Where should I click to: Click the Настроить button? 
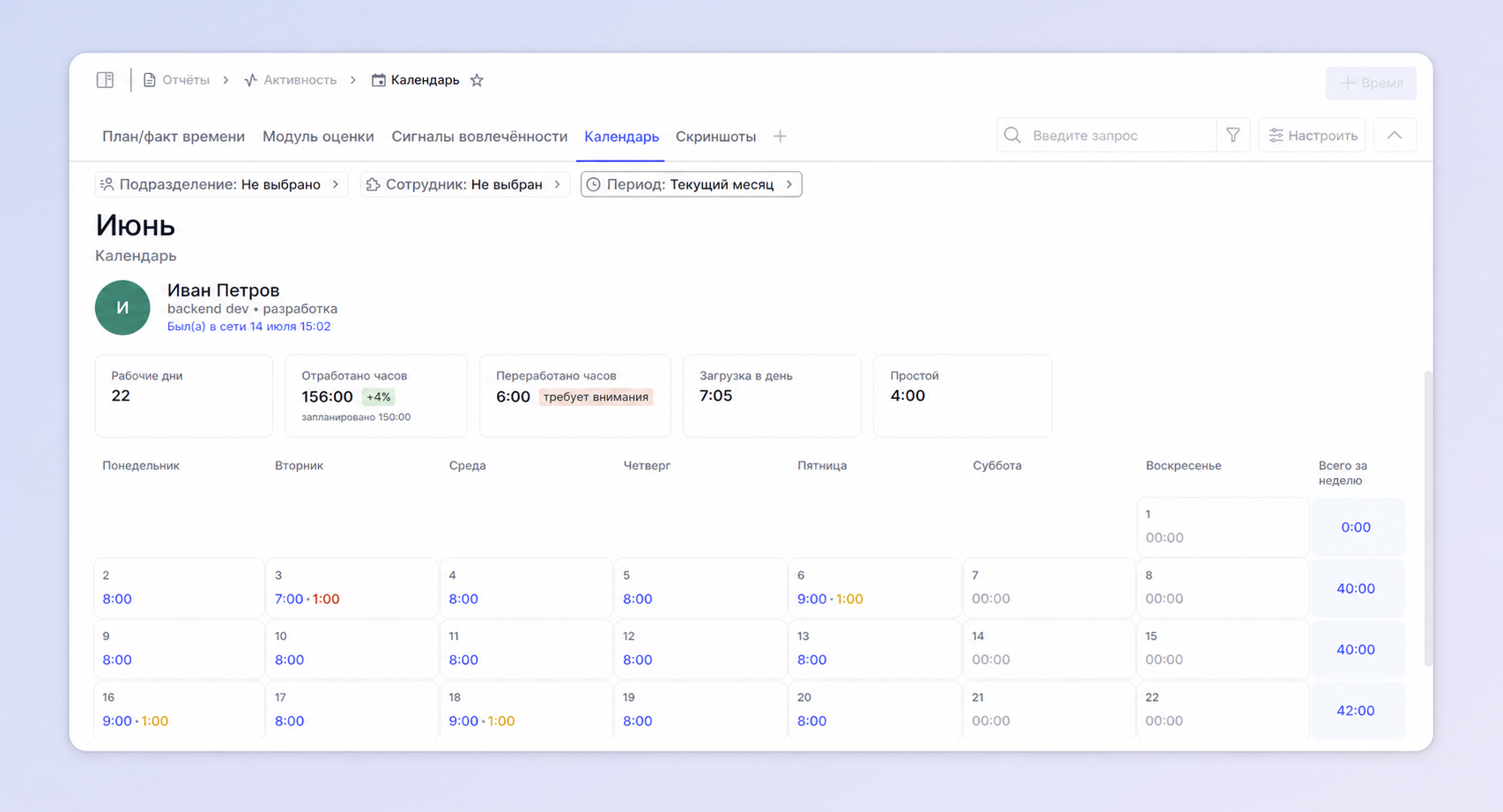(x=1312, y=136)
